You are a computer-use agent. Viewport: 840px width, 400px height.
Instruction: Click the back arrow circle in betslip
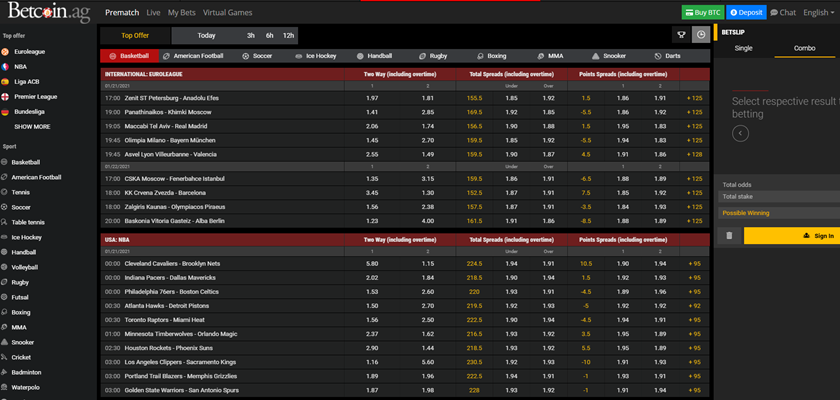click(x=740, y=133)
